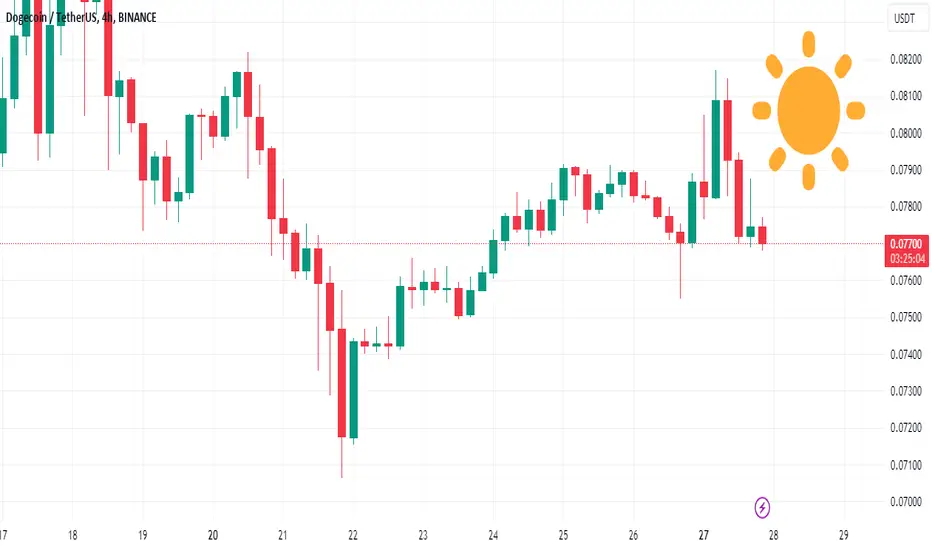Click date 22 on time axis
932x550 pixels.
click(353, 535)
